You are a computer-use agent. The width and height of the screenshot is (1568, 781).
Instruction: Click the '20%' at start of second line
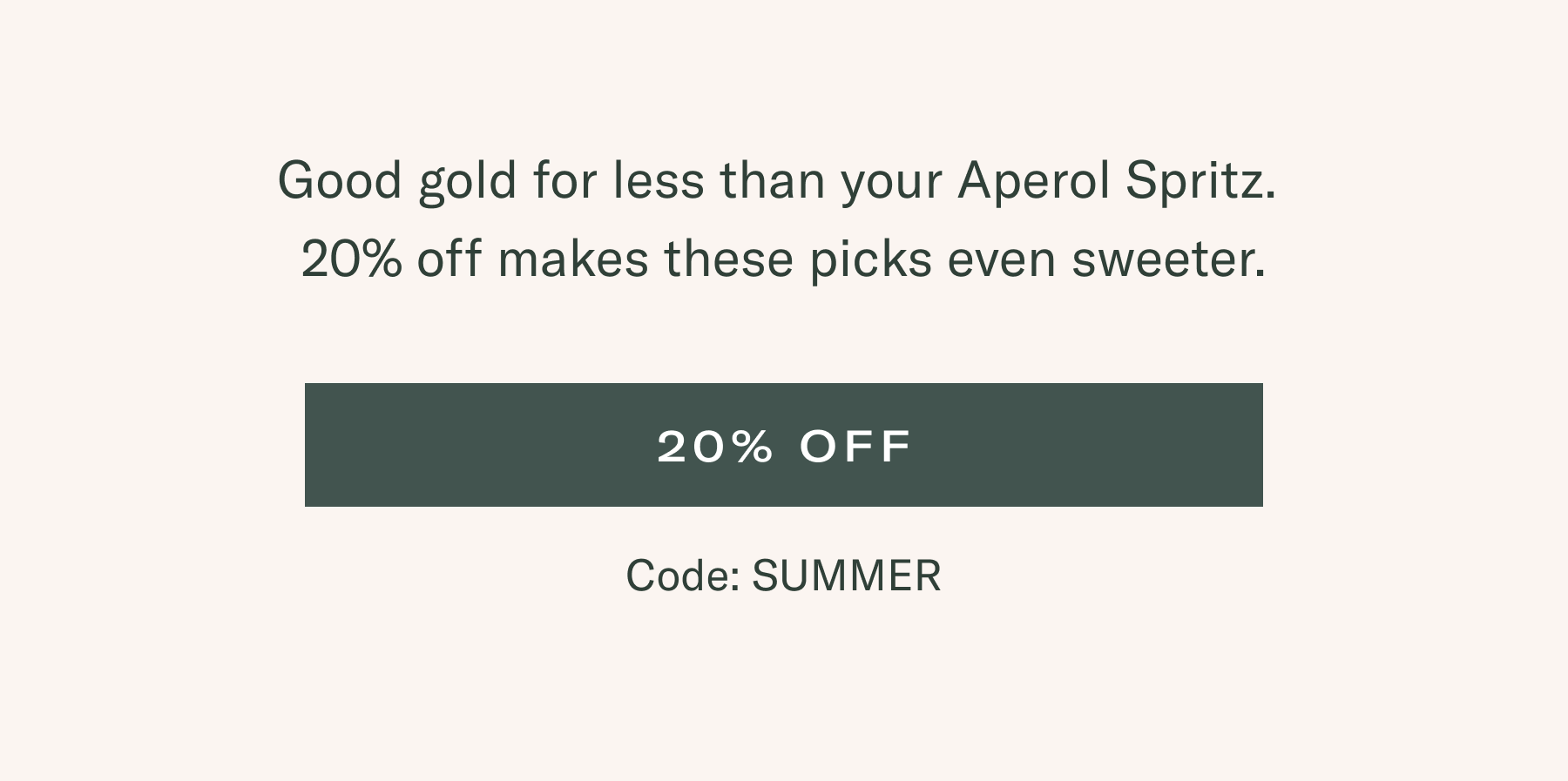(x=352, y=259)
